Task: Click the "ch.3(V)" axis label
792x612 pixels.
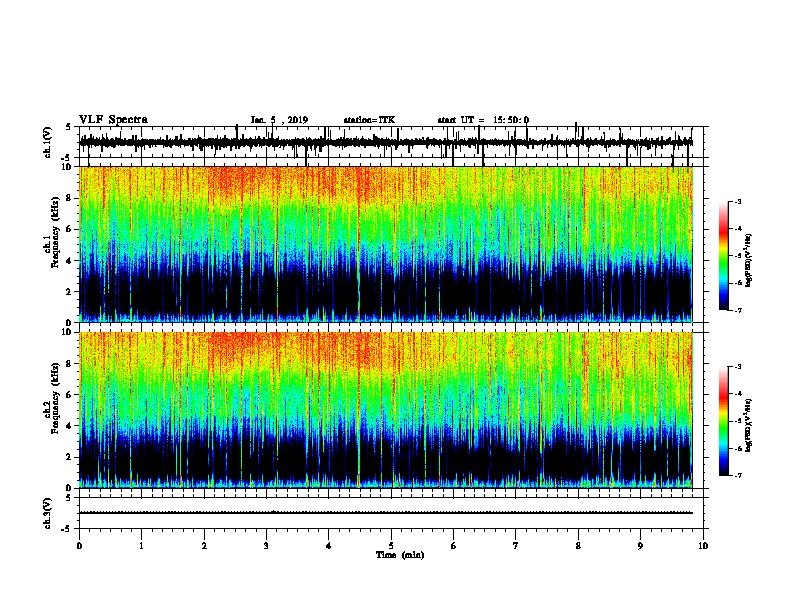Action: click(48, 514)
